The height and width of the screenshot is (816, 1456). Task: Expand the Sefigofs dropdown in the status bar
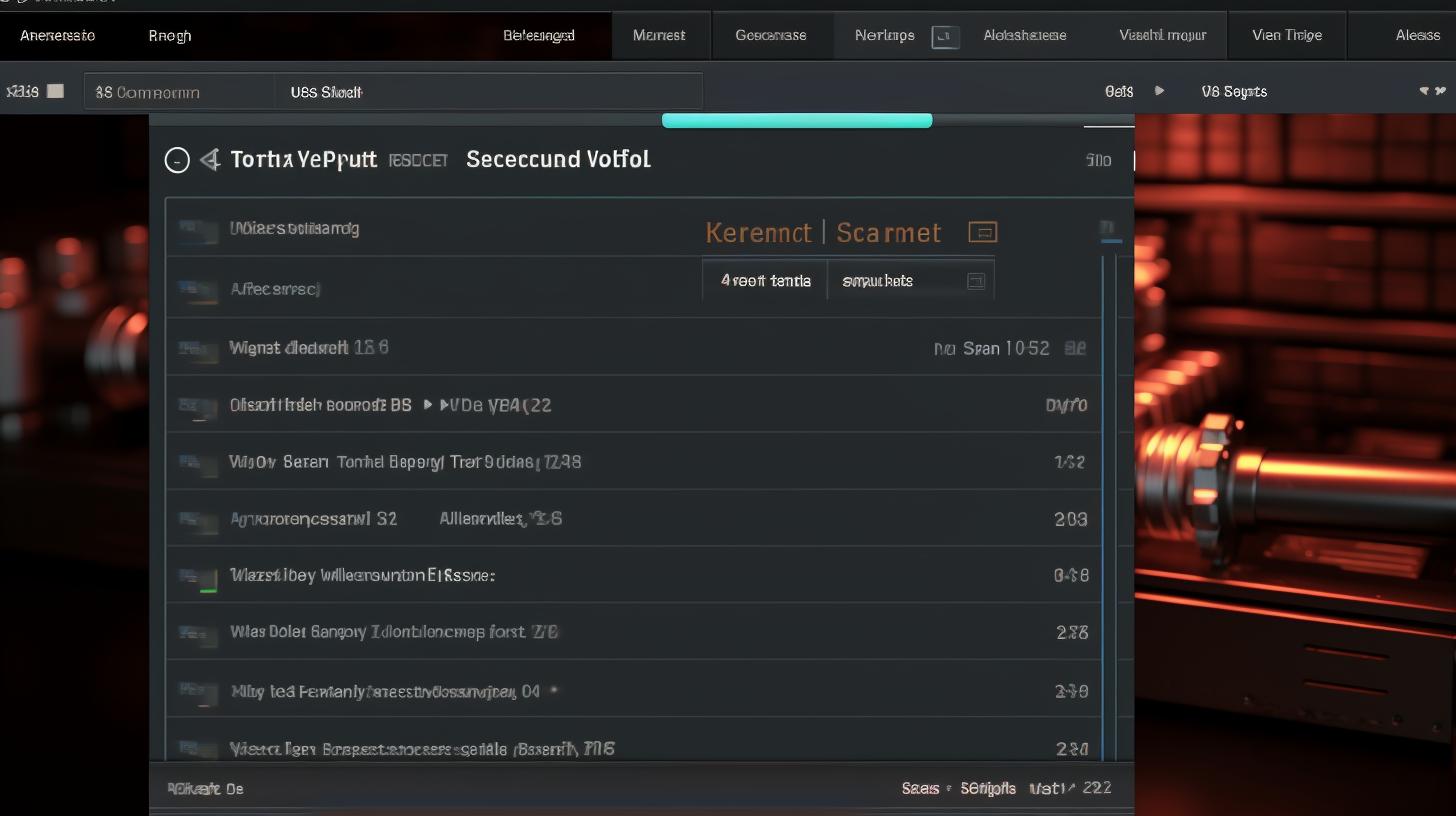(989, 788)
